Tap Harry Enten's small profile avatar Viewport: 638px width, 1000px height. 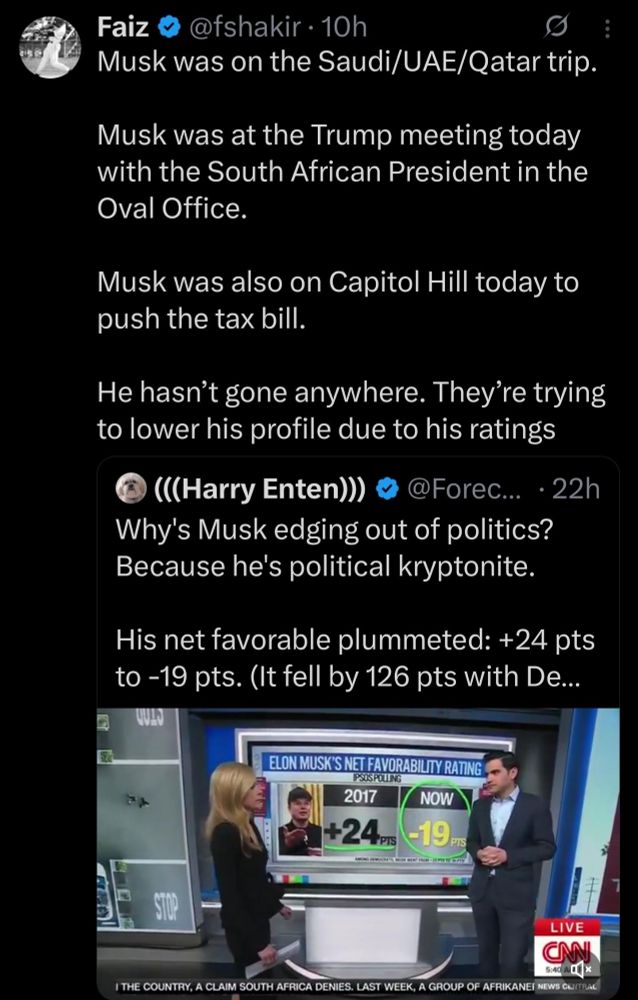(x=131, y=488)
